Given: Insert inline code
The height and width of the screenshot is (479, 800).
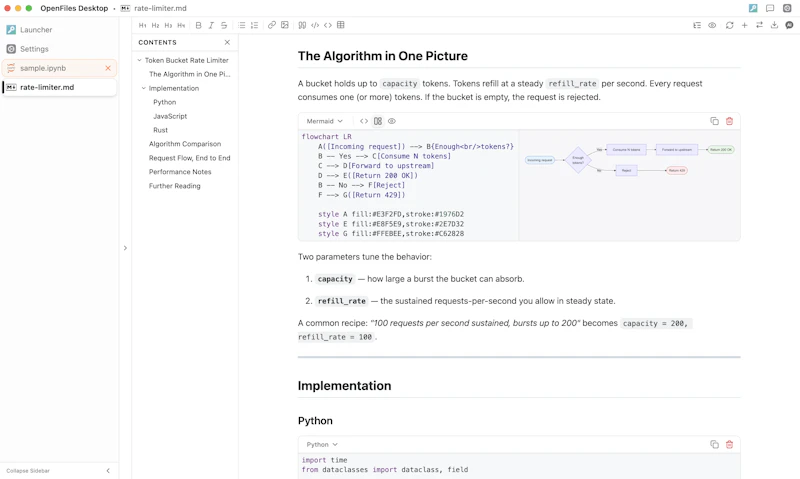Looking at the screenshot, I should click(328, 25).
